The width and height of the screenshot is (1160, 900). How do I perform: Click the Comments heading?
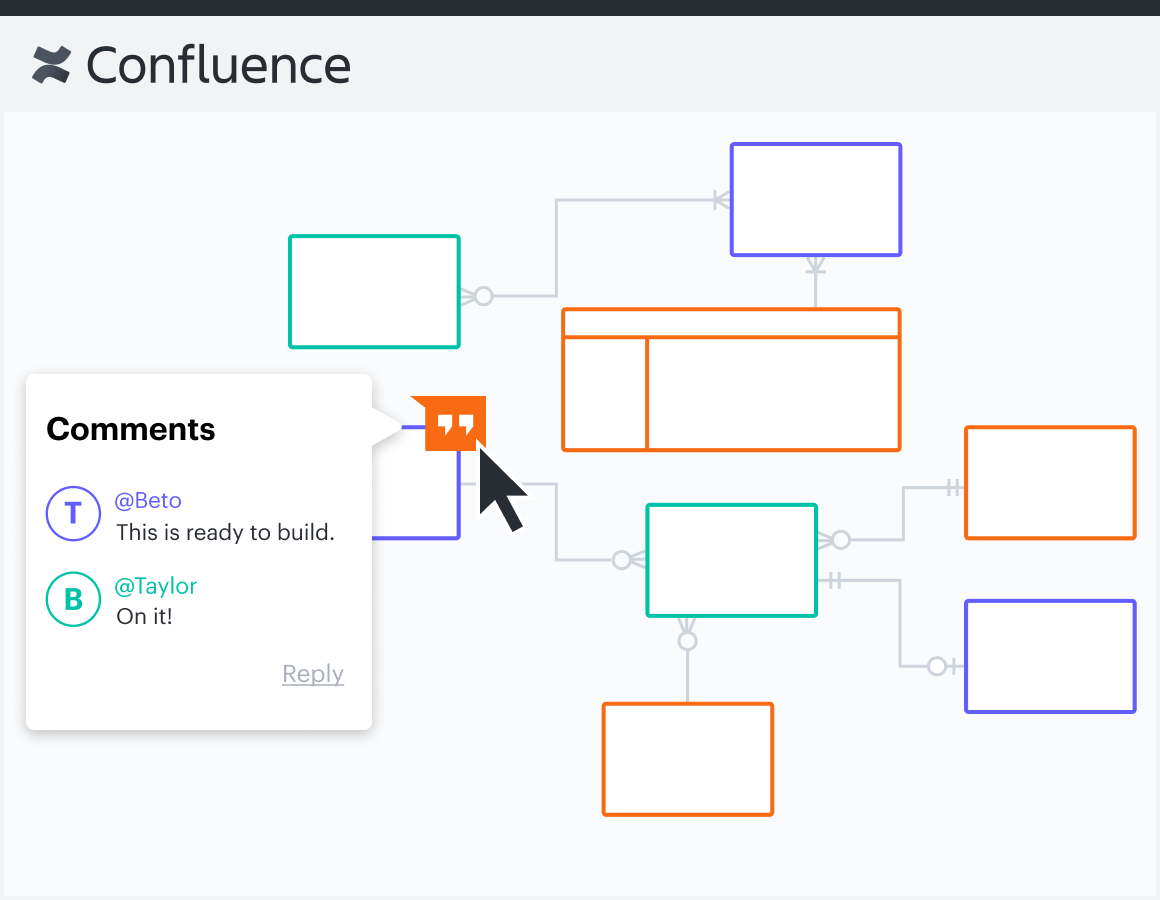pos(131,429)
